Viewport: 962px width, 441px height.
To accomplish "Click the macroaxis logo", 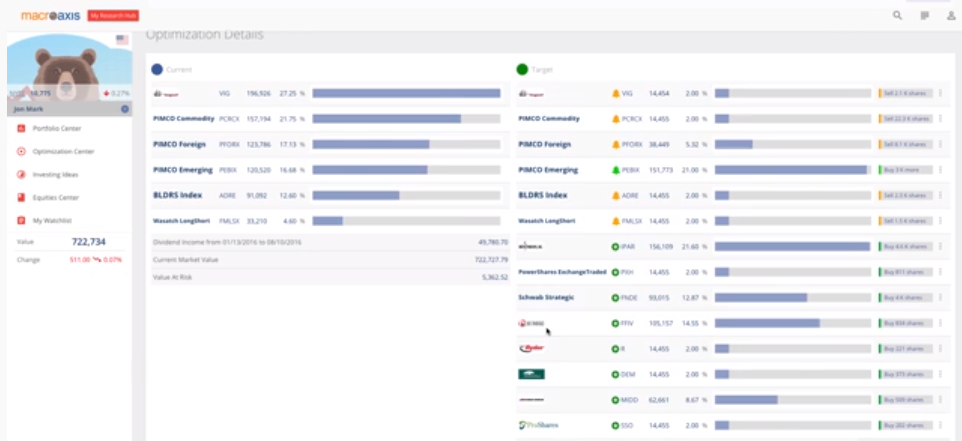I will (50, 15).
